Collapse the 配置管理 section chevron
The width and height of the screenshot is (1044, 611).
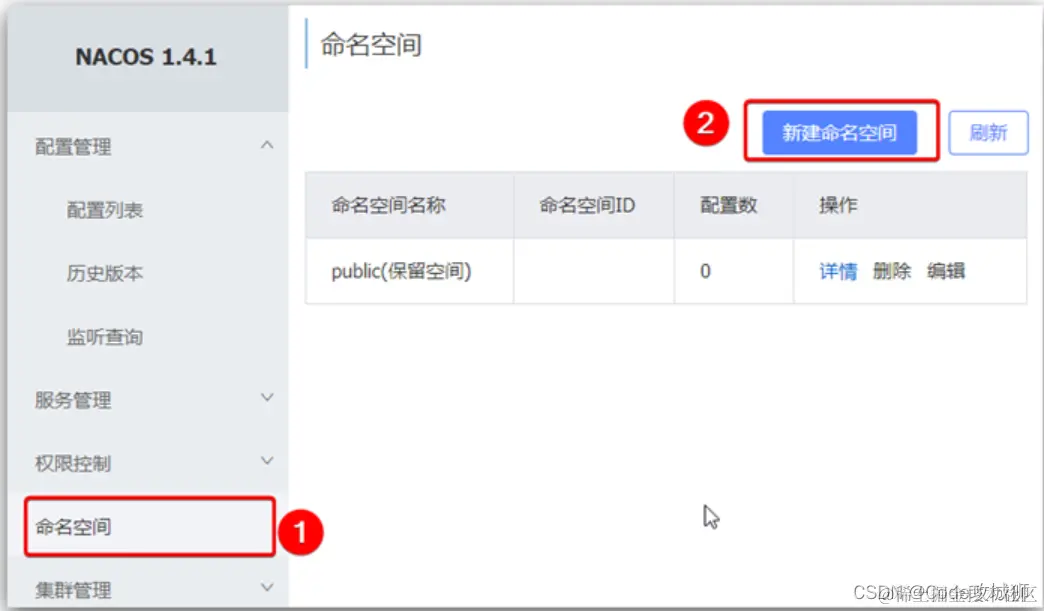coord(267,145)
